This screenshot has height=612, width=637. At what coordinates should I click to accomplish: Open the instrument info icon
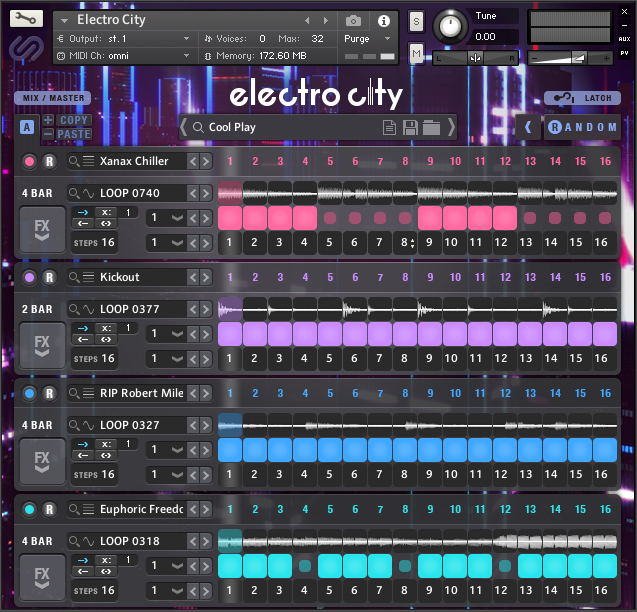(383, 21)
